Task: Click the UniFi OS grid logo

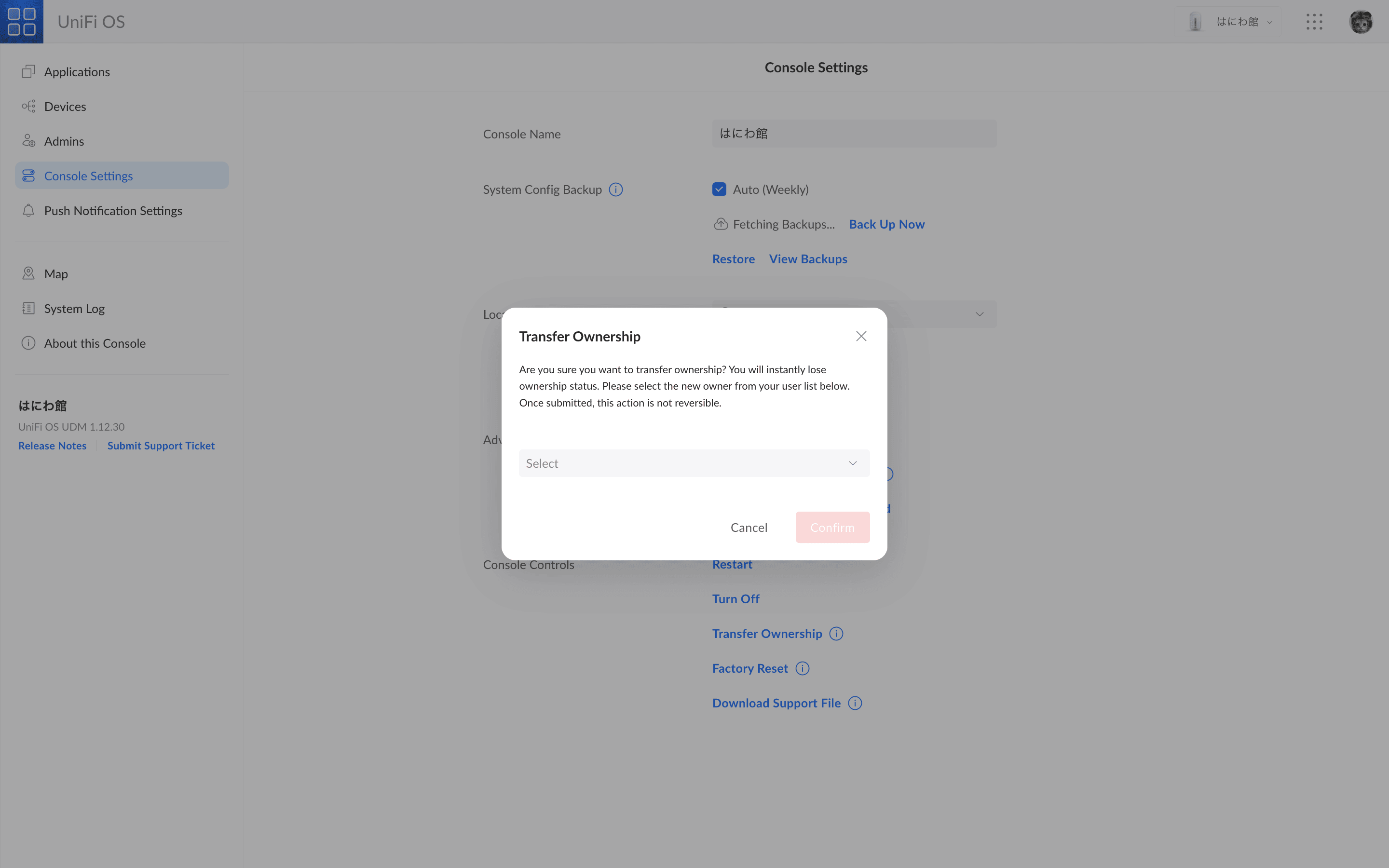Action: (22, 21)
